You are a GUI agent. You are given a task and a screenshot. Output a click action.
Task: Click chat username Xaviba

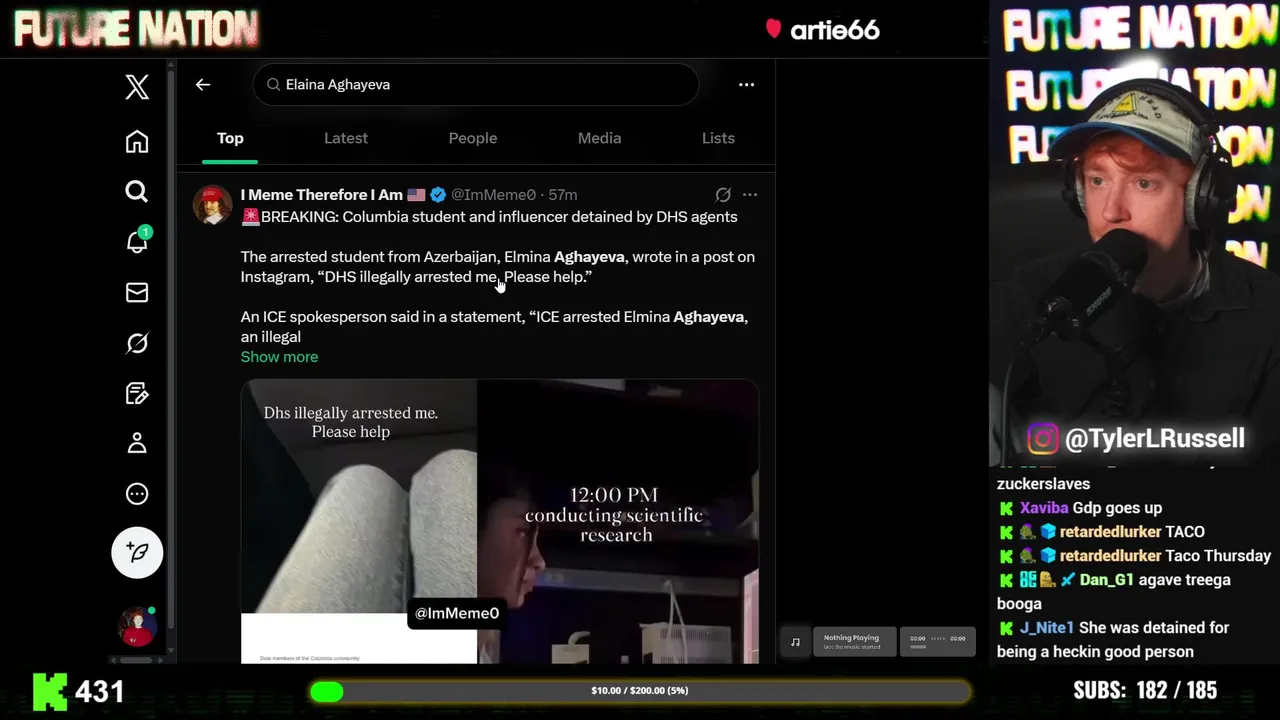click(1044, 508)
